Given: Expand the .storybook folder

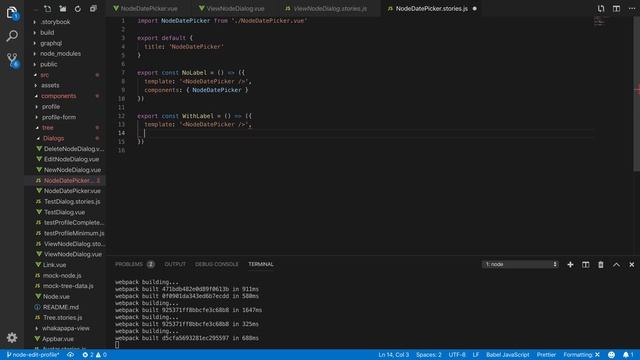Looking at the screenshot, I should click(55, 22).
